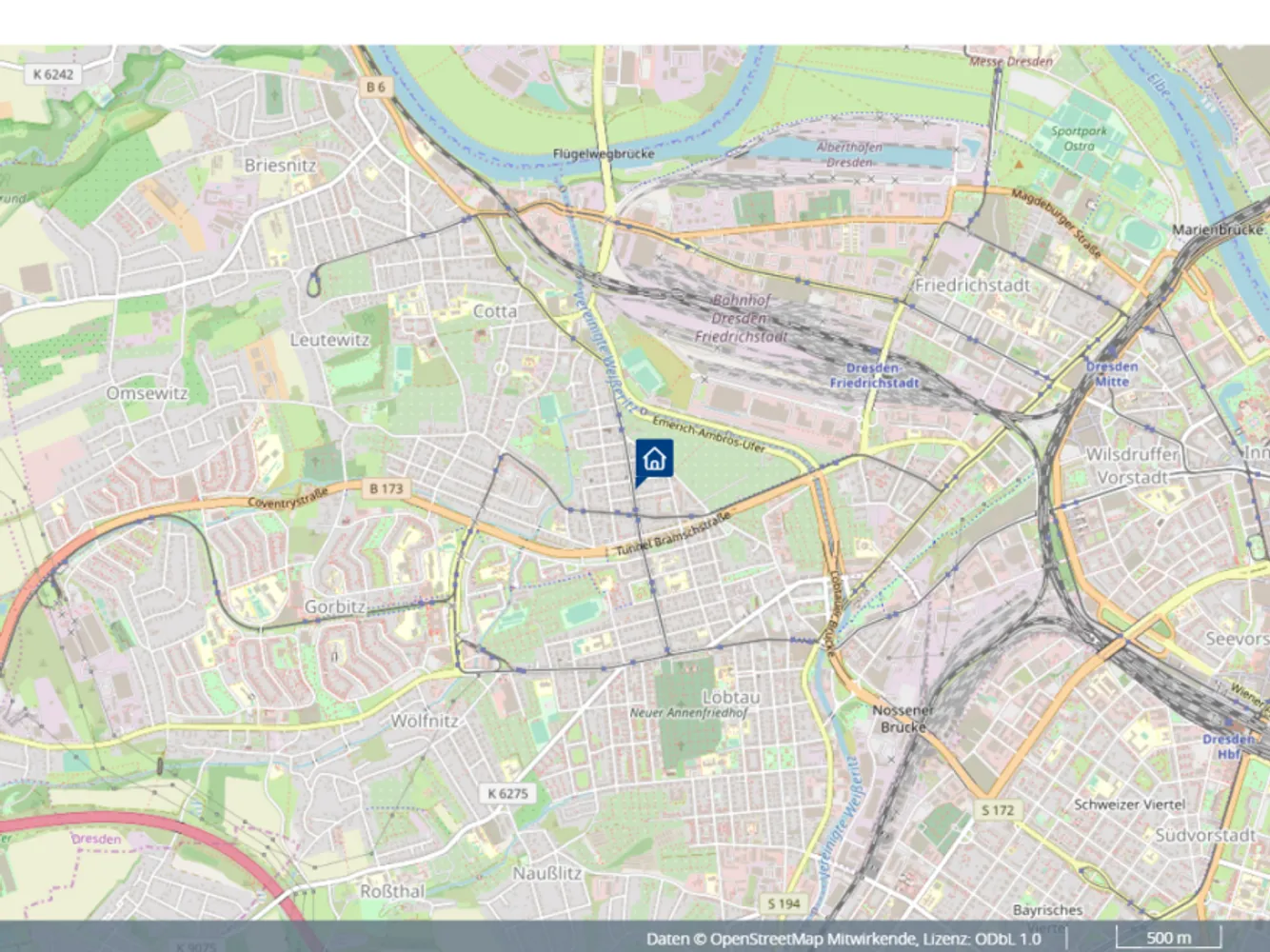
Task: Click the Marienbrücke bridge label
Action: pos(1219,229)
